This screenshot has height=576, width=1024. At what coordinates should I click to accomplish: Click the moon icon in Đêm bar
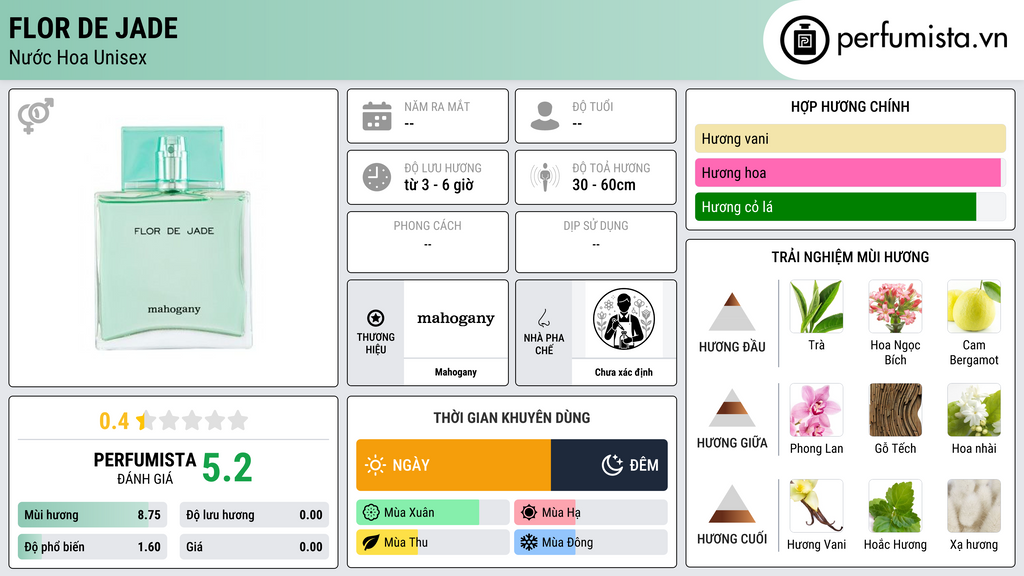point(612,465)
